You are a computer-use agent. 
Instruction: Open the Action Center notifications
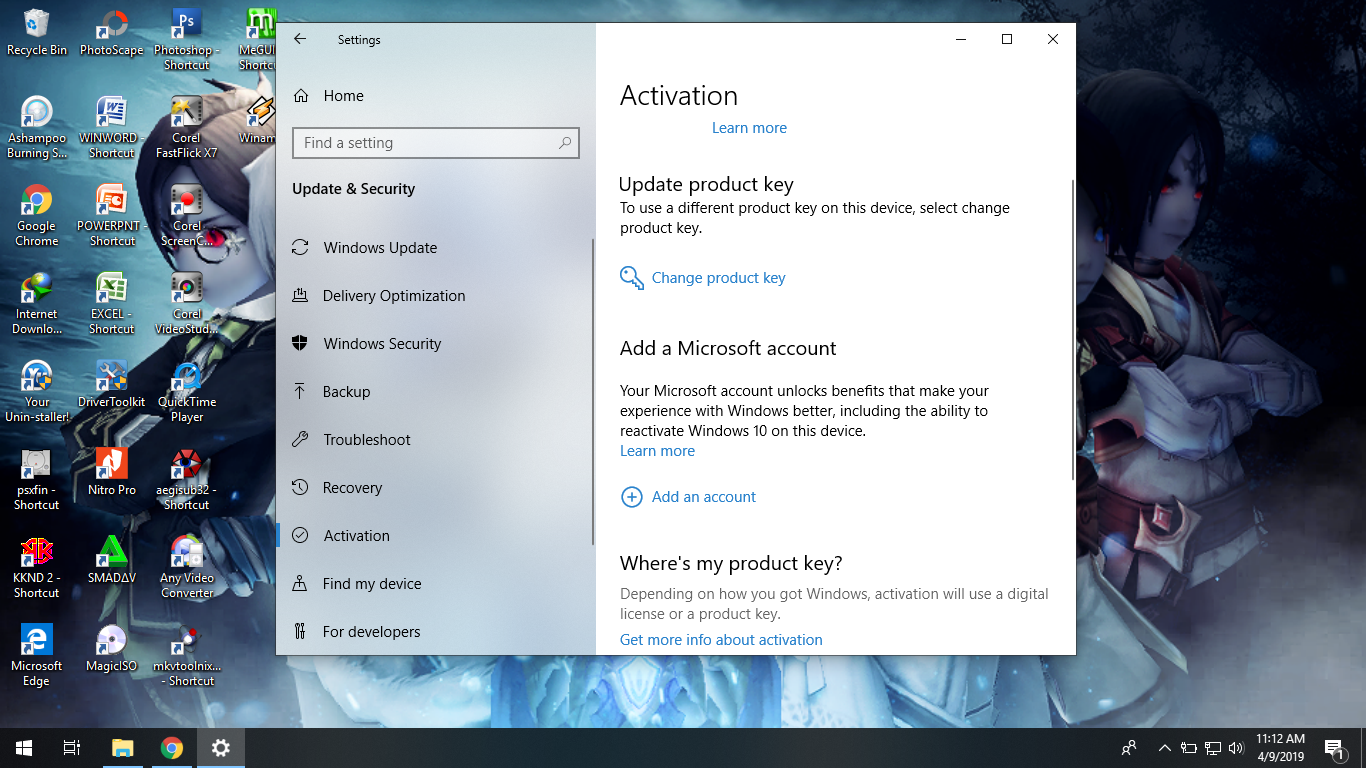pos(1335,748)
